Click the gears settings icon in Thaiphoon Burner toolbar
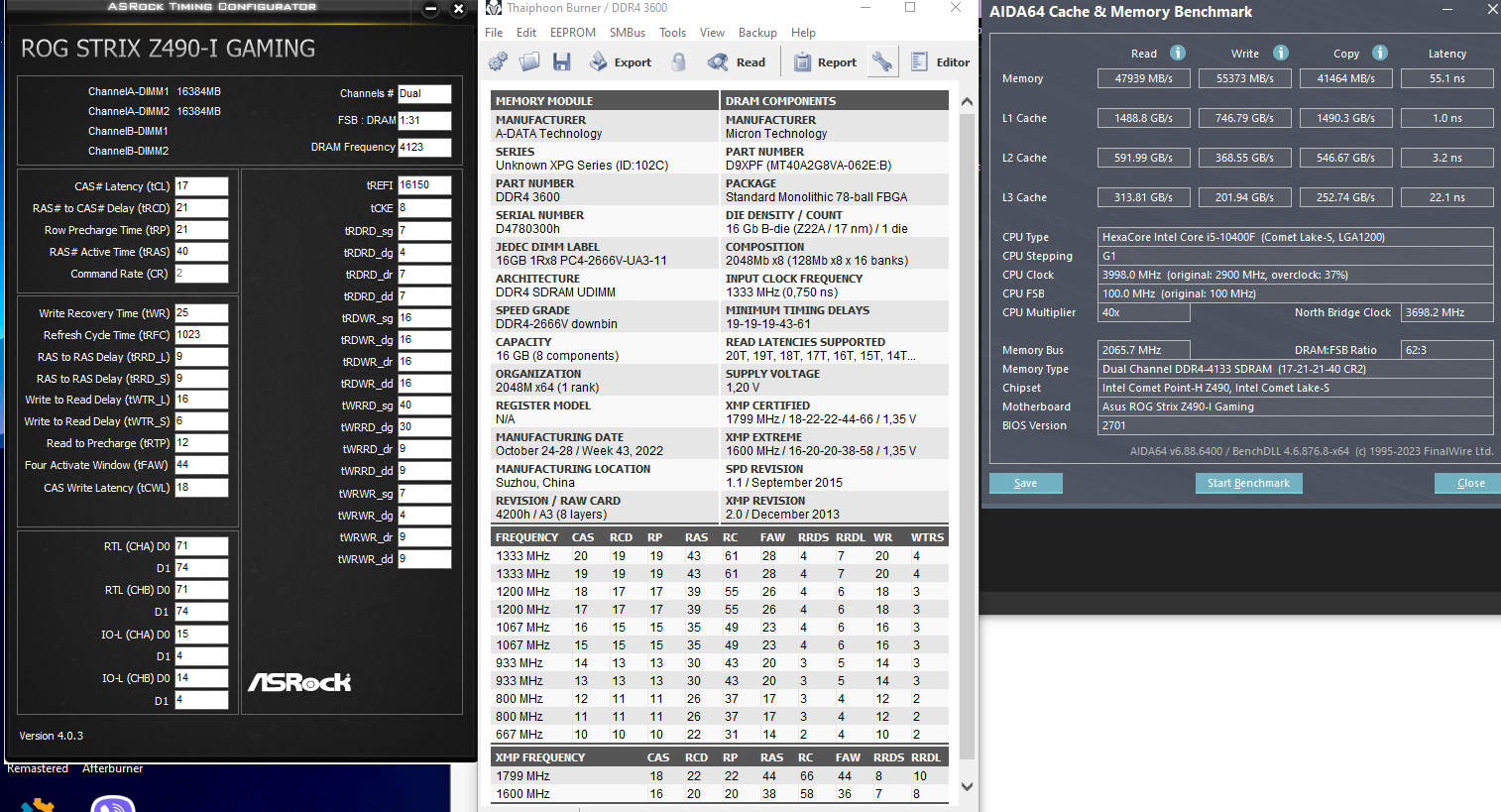The width and height of the screenshot is (1501, 812). [498, 62]
